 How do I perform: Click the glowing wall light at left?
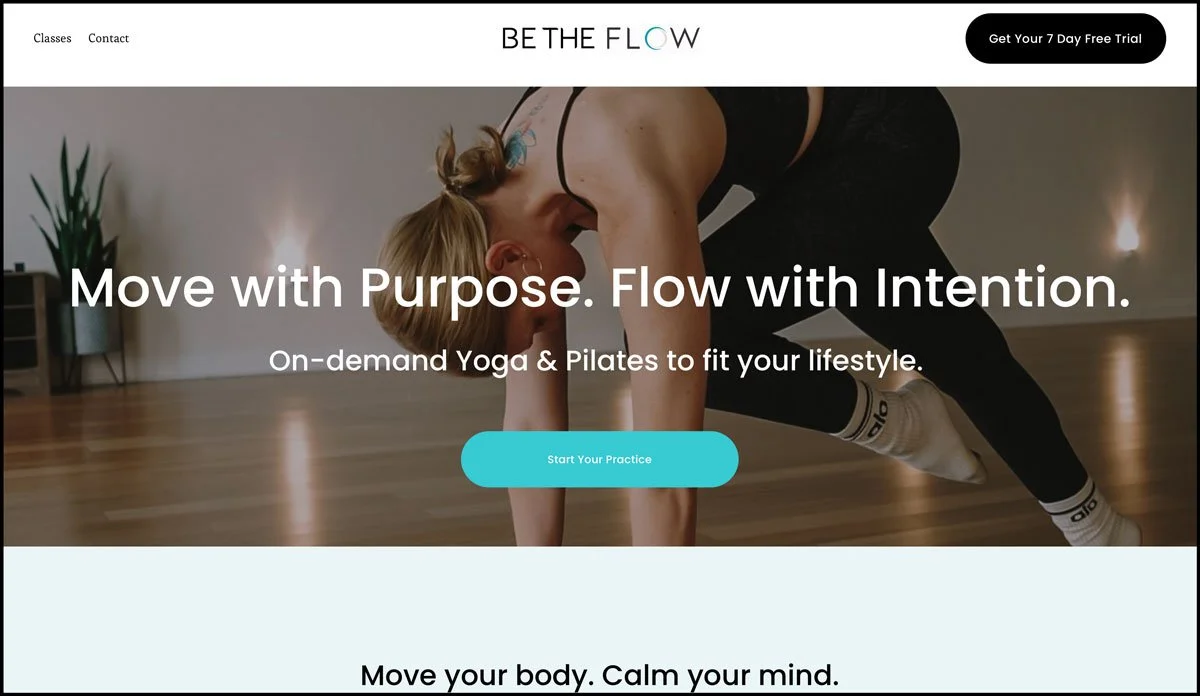(x=289, y=245)
